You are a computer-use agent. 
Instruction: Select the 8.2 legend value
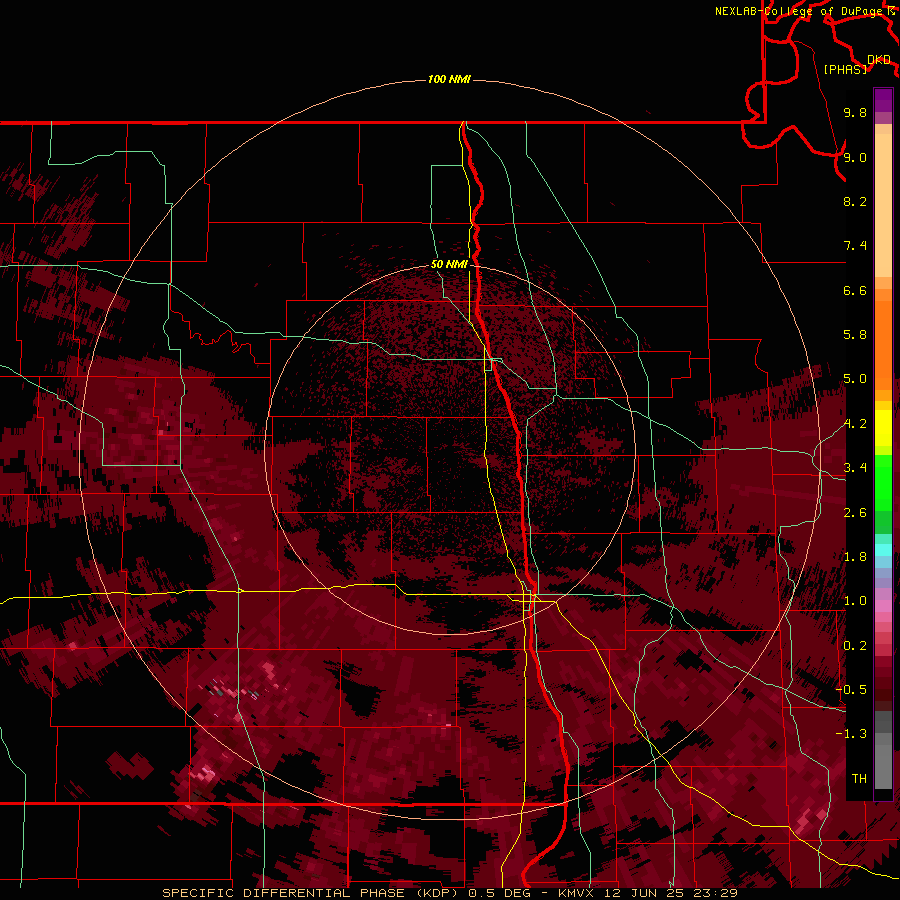pos(855,201)
